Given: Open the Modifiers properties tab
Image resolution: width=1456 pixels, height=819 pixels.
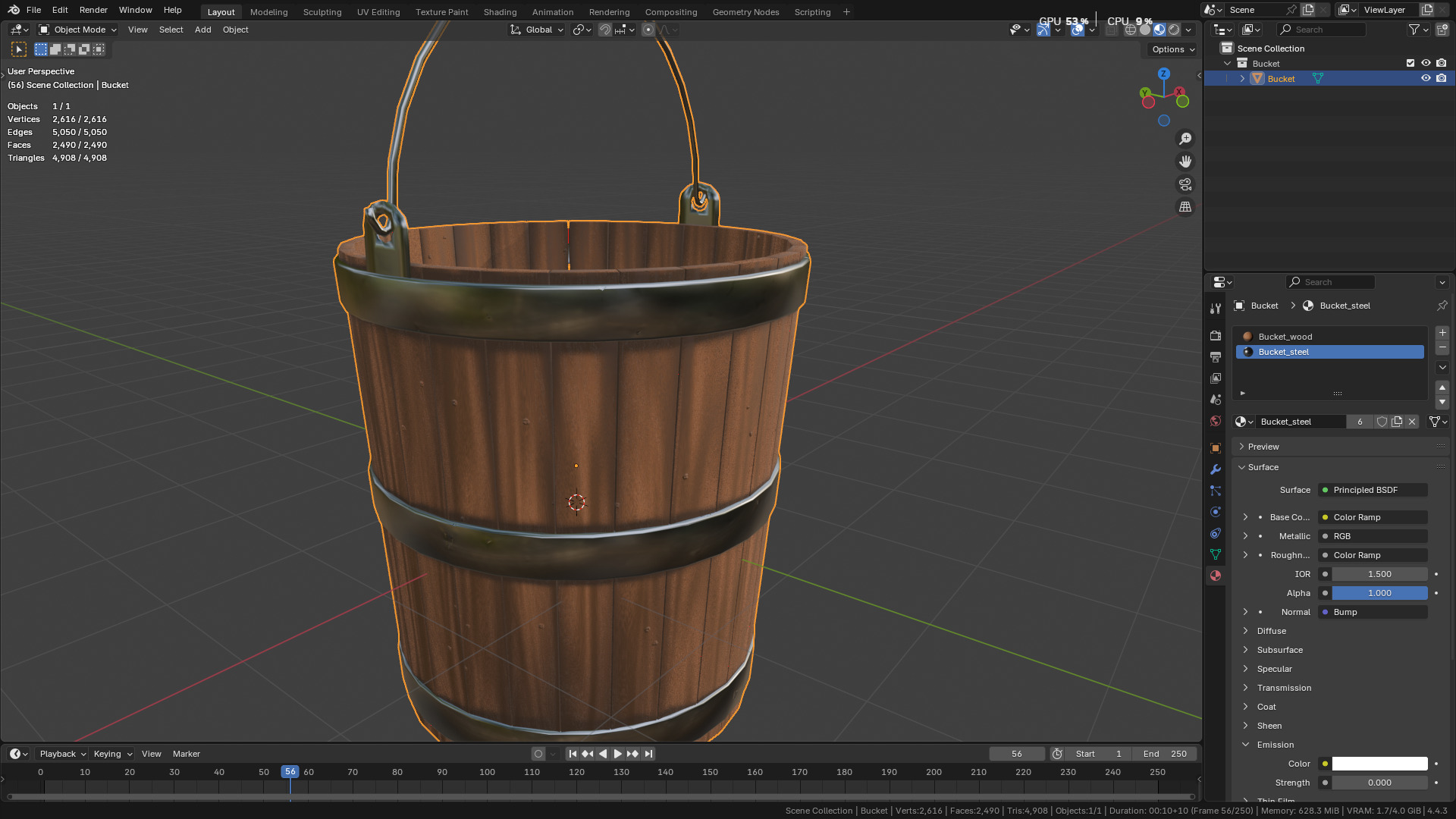Looking at the screenshot, I should pyautogui.click(x=1216, y=469).
